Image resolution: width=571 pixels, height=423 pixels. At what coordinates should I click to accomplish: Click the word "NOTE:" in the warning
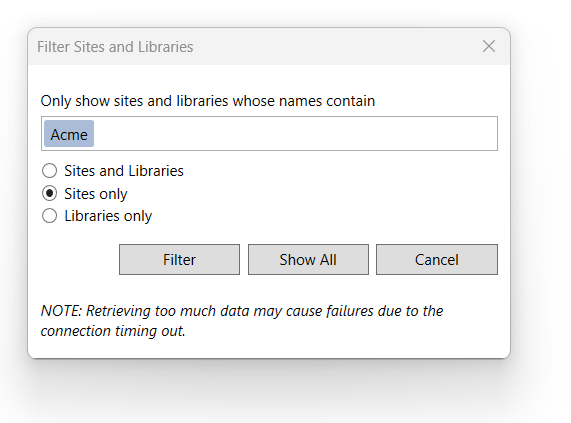[62, 311]
